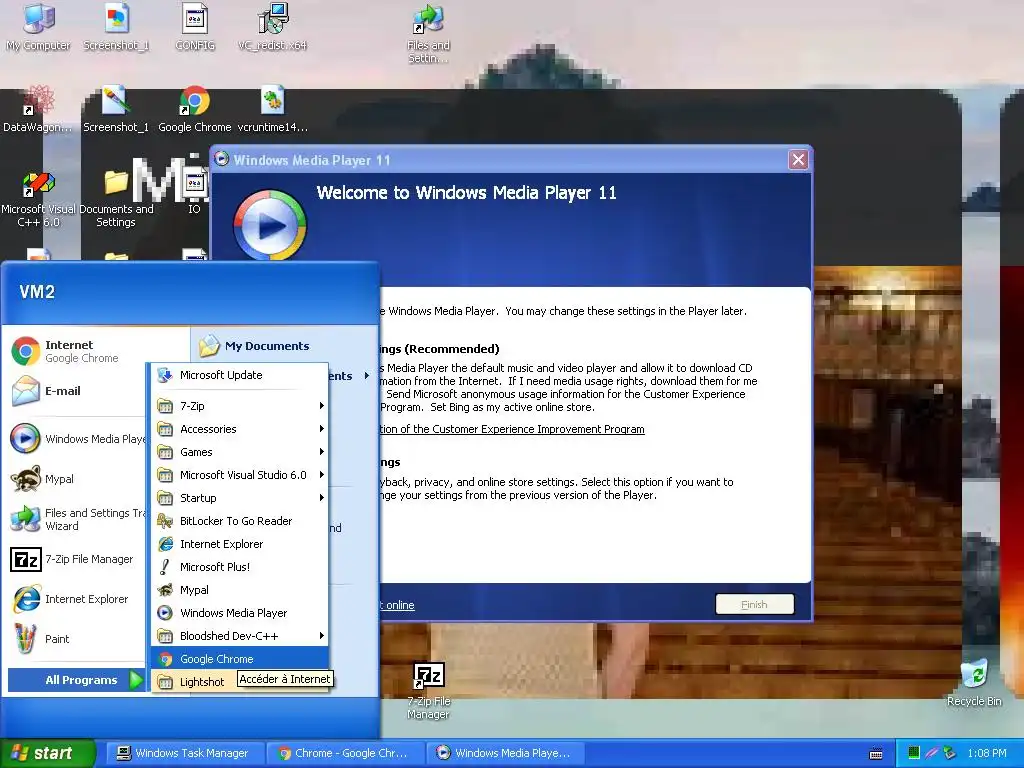Select Internet Explorer in All Programs list
Screen dimensions: 1024x768
240,544
